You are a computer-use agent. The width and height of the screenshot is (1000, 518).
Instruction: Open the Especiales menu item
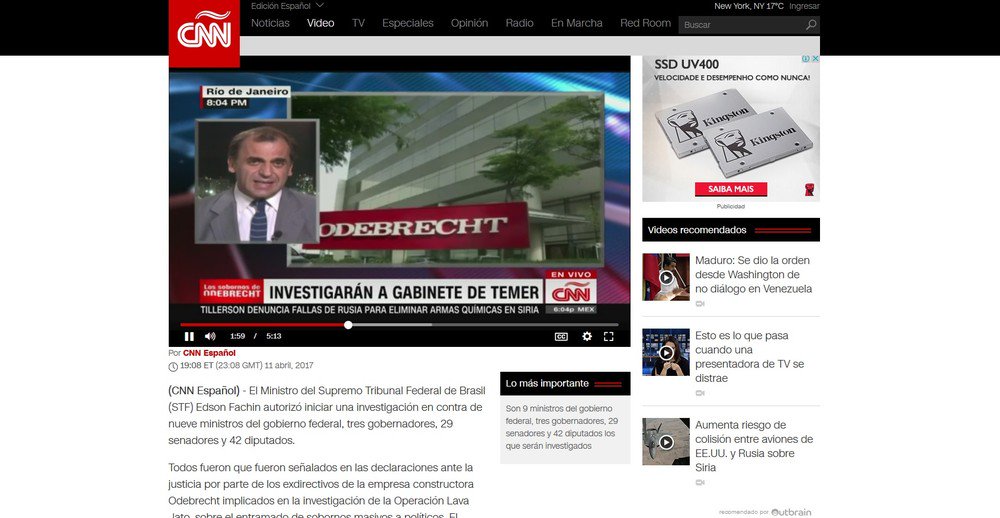[408, 23]
